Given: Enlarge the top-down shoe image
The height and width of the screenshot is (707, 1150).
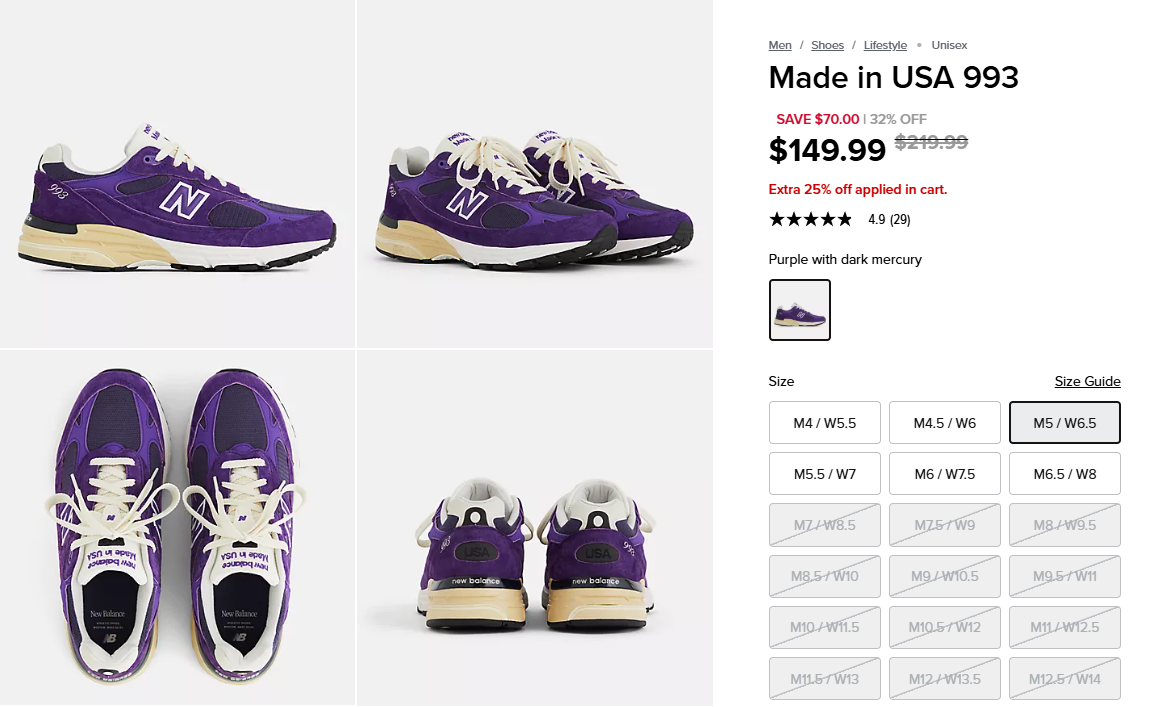Looking at the screenshot, I should click(x=177, y=528).
